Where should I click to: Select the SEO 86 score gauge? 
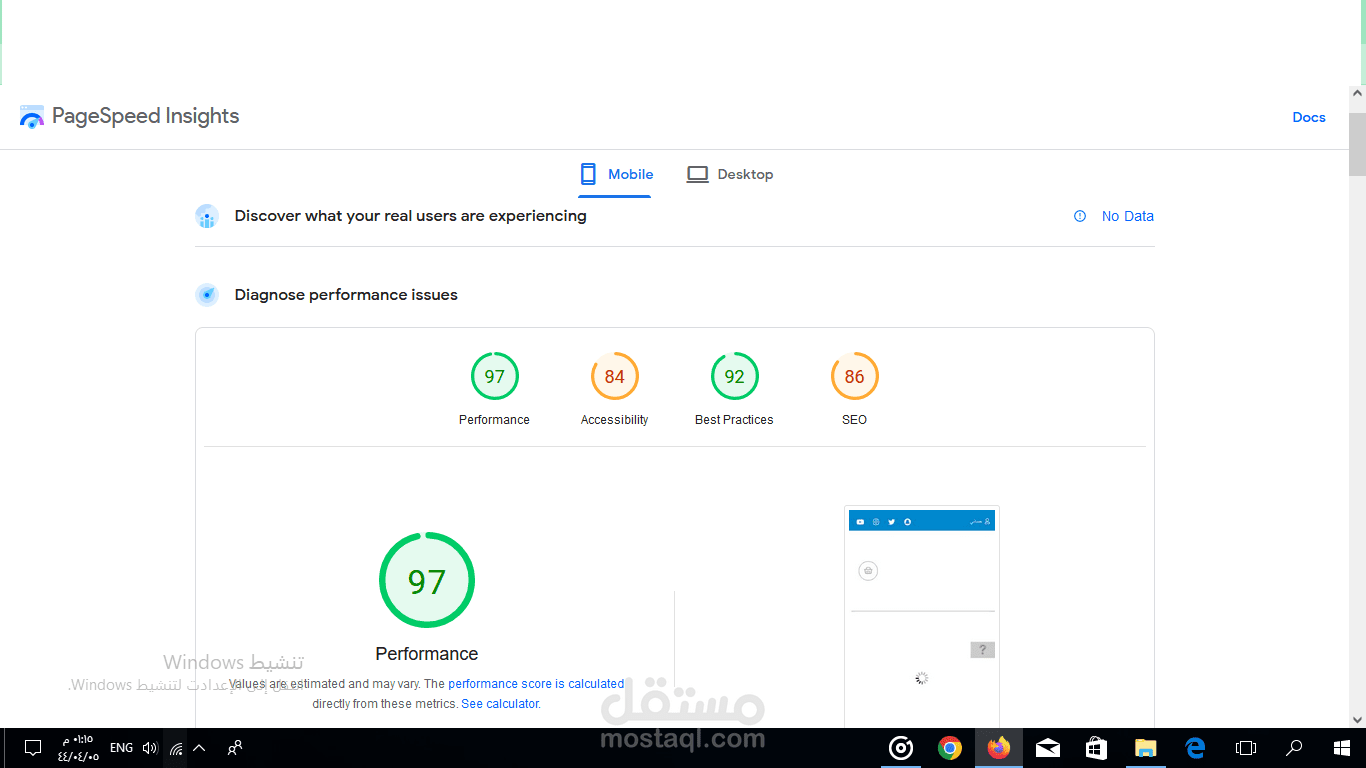[855, 376]
